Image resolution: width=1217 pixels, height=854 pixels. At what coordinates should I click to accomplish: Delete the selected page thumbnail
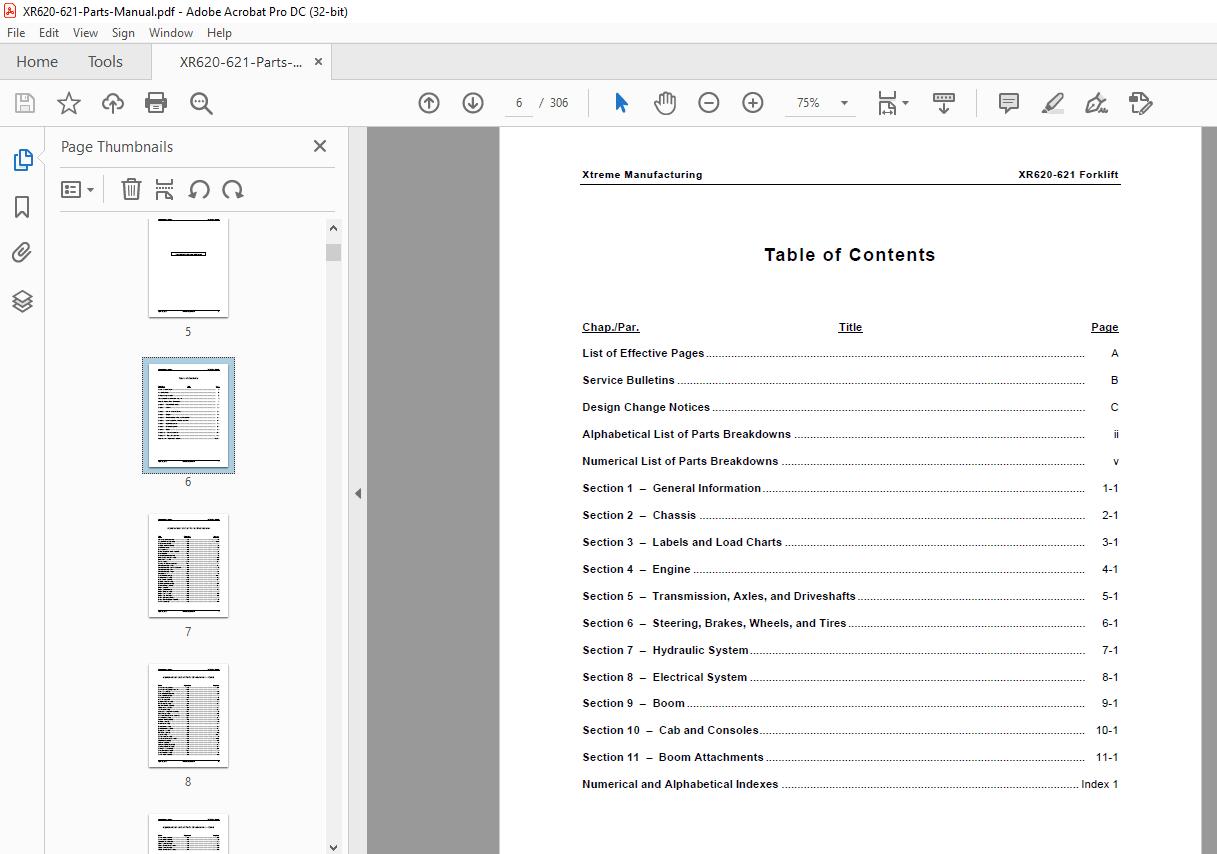pos(131,189)
